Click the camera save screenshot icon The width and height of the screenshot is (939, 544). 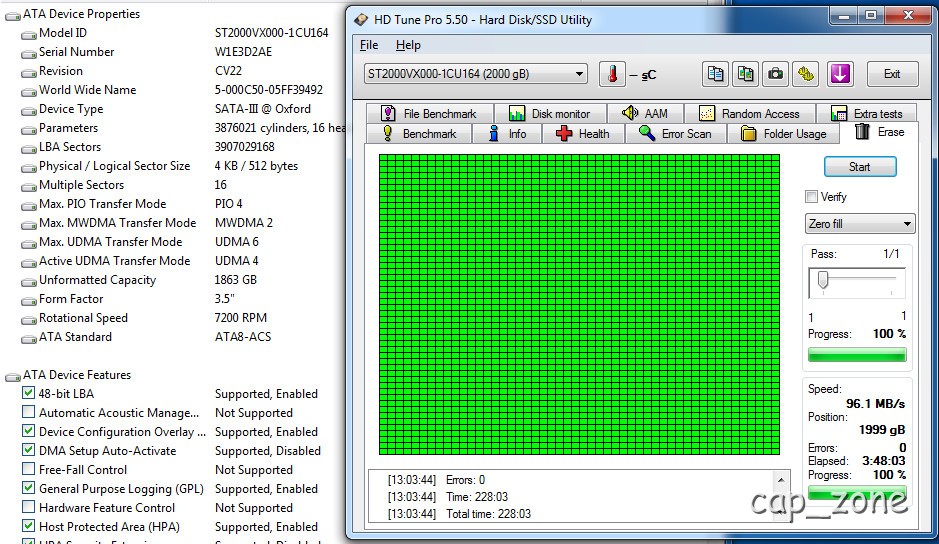776,74
